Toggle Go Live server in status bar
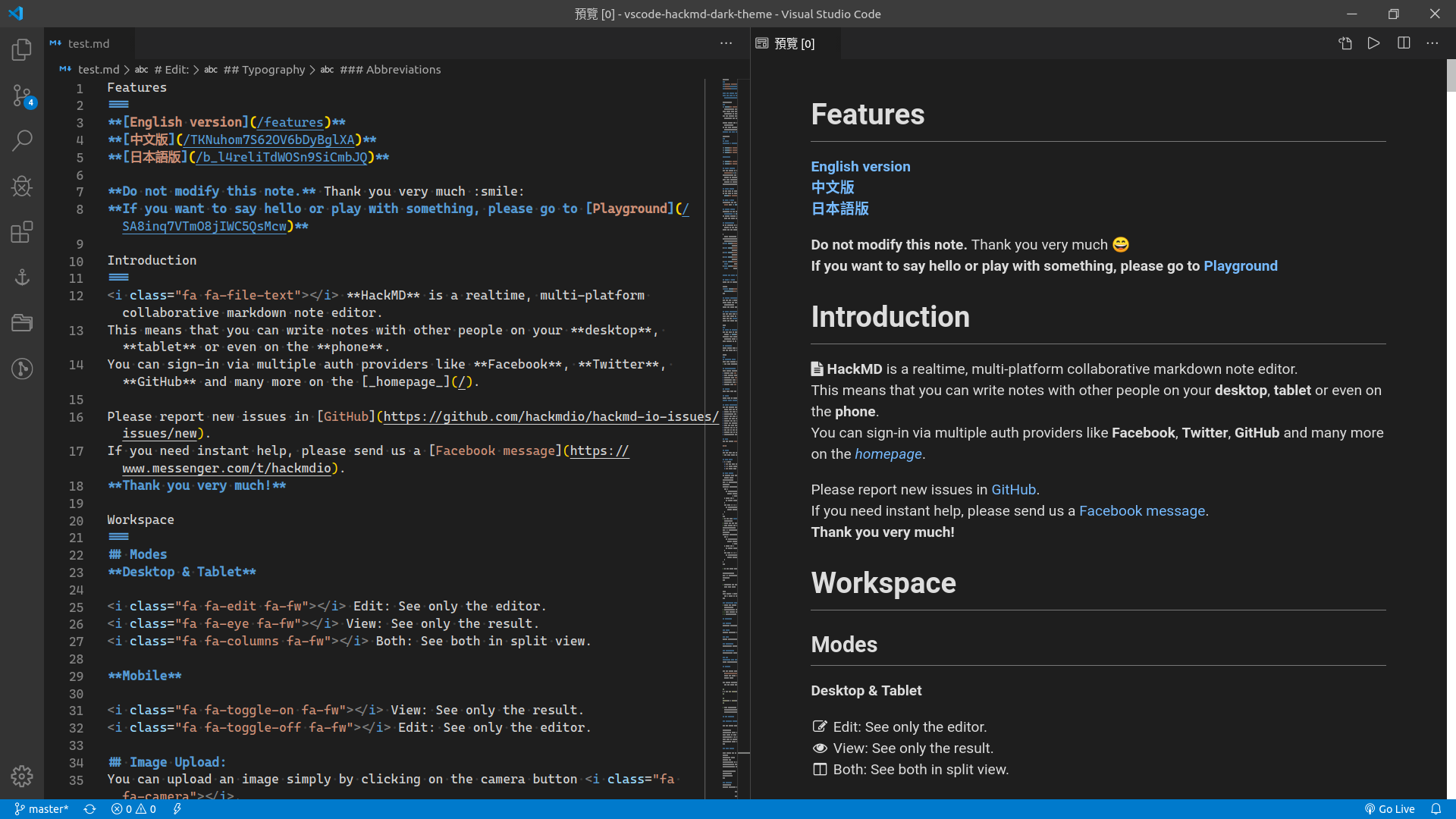 [x=1389, y=809]
